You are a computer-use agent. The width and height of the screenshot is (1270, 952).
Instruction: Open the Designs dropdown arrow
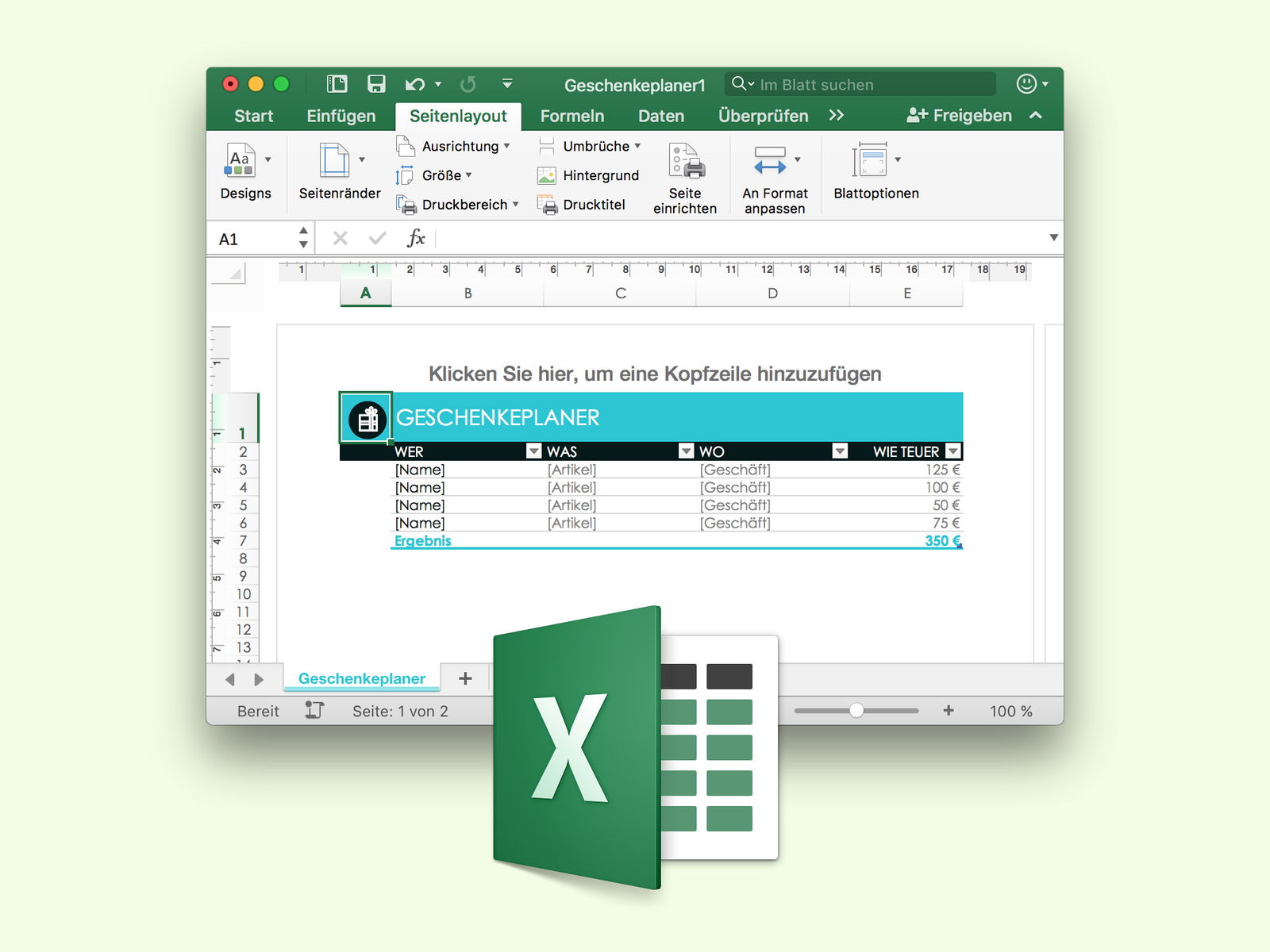268,159
